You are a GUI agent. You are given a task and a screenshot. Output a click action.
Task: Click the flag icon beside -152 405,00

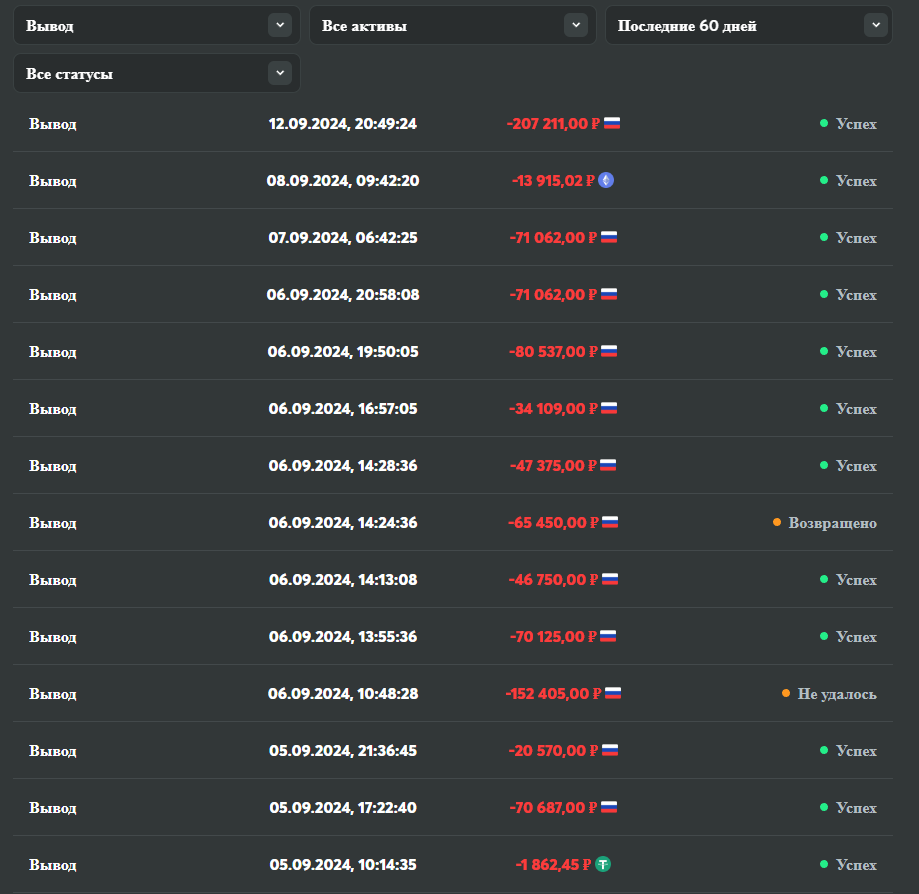coord(613,694)
